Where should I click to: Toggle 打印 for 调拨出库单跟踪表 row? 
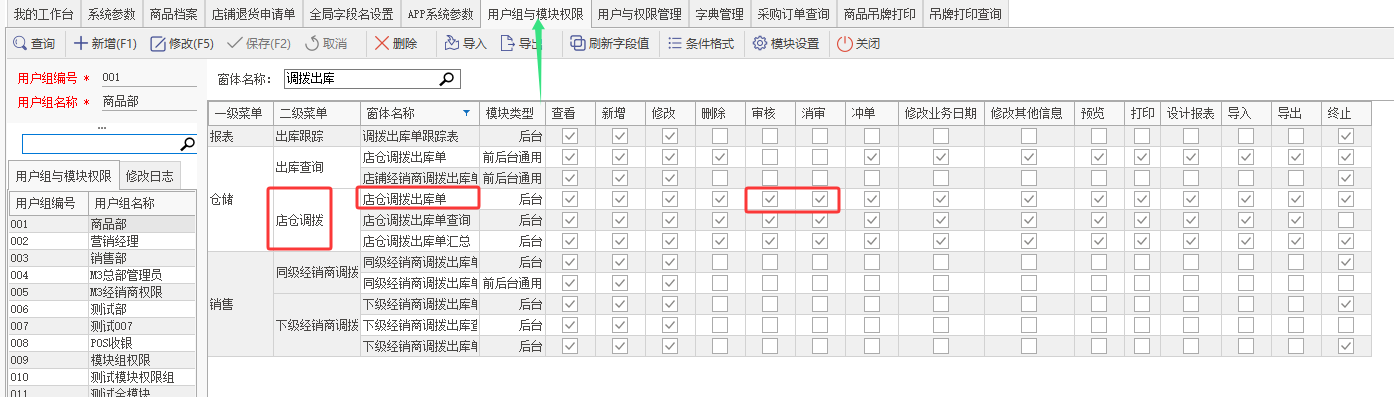point(1142,135)
